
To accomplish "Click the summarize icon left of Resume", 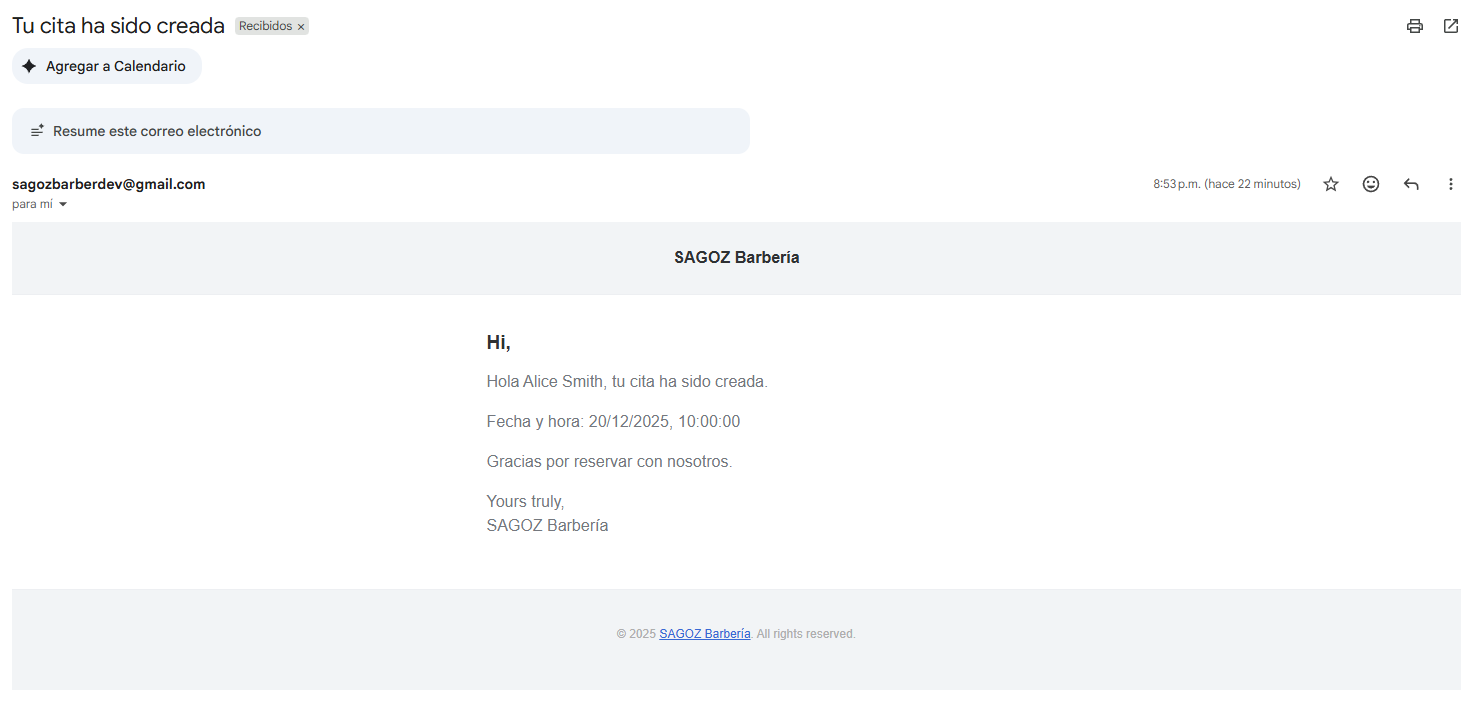I will pos(37,131).
